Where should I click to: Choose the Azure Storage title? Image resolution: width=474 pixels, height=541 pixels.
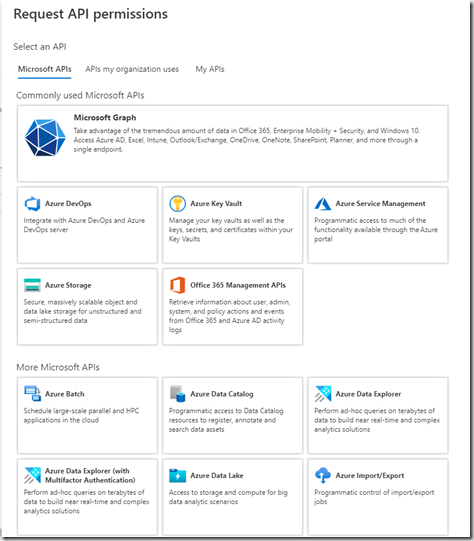point(68,285)
